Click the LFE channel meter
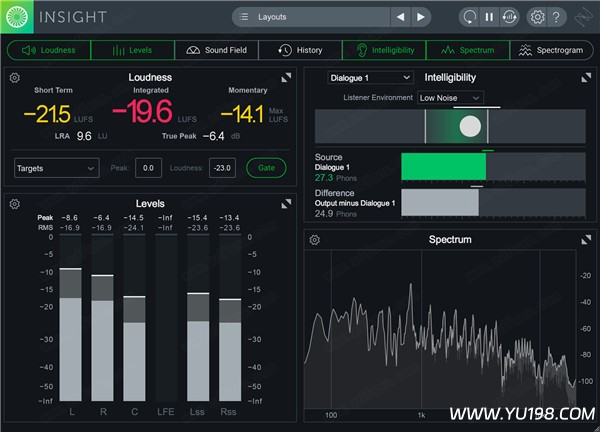Viewport: 600px width, 432px height. [x=166, y=318]
